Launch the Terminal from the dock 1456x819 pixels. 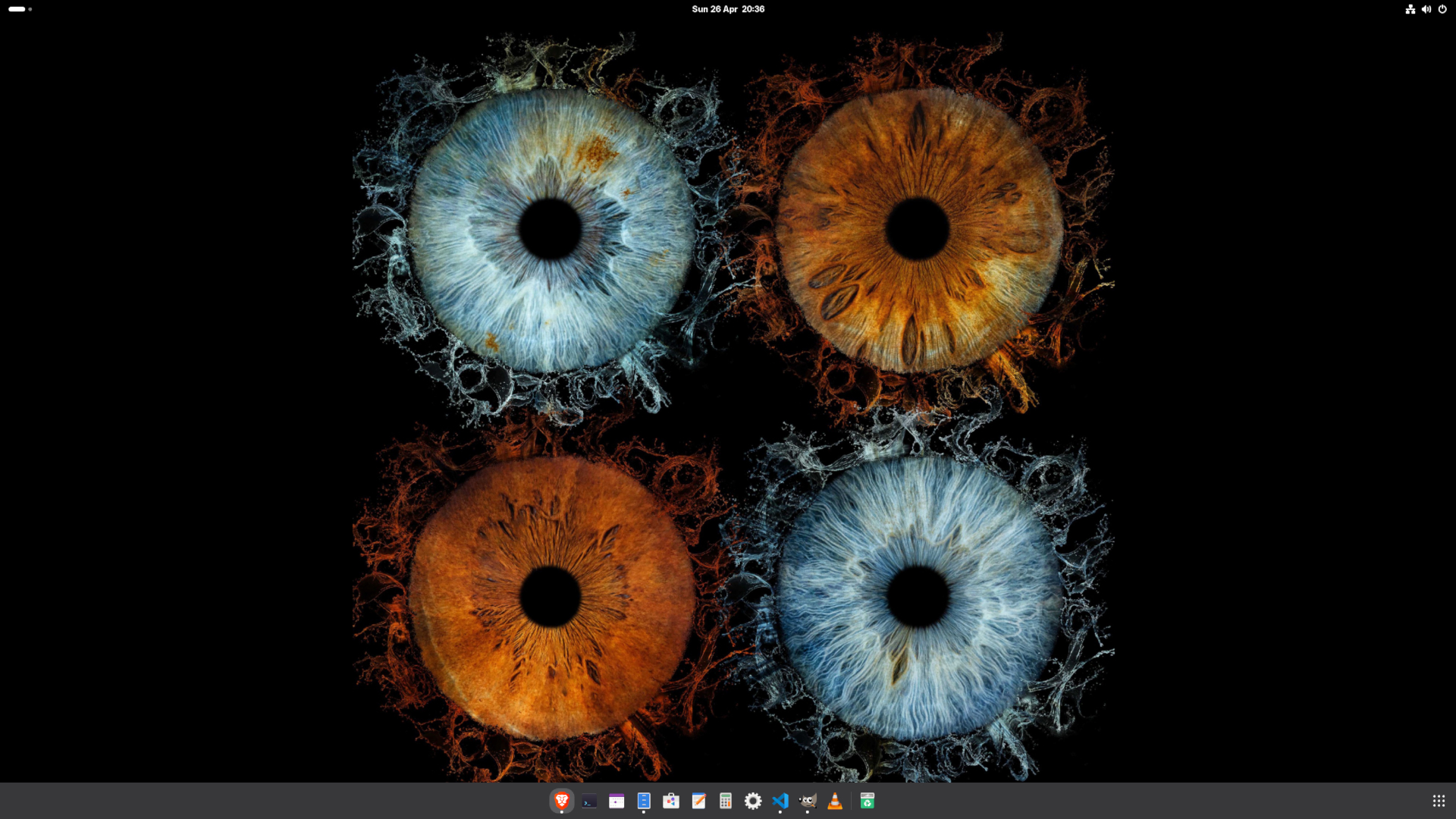pos(589,801)
